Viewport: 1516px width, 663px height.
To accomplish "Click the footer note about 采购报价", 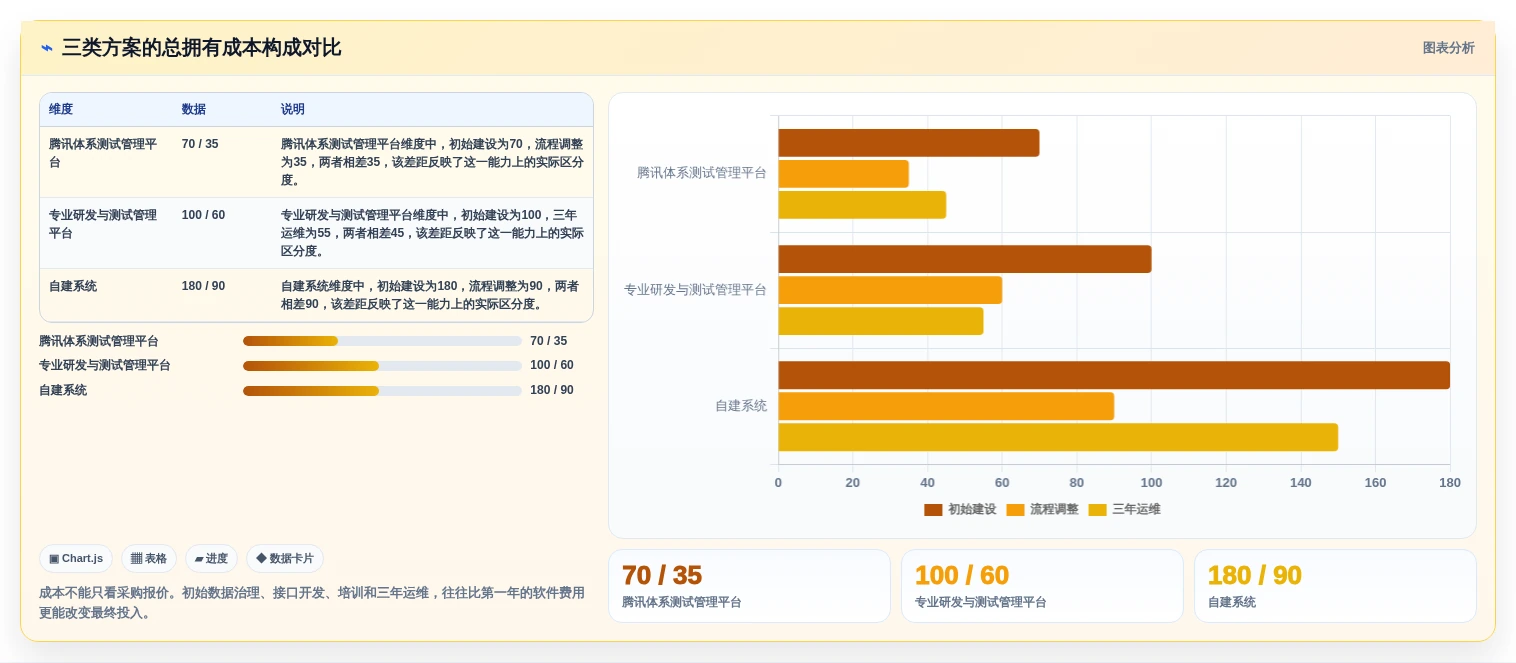I will [x=312, y=603].
